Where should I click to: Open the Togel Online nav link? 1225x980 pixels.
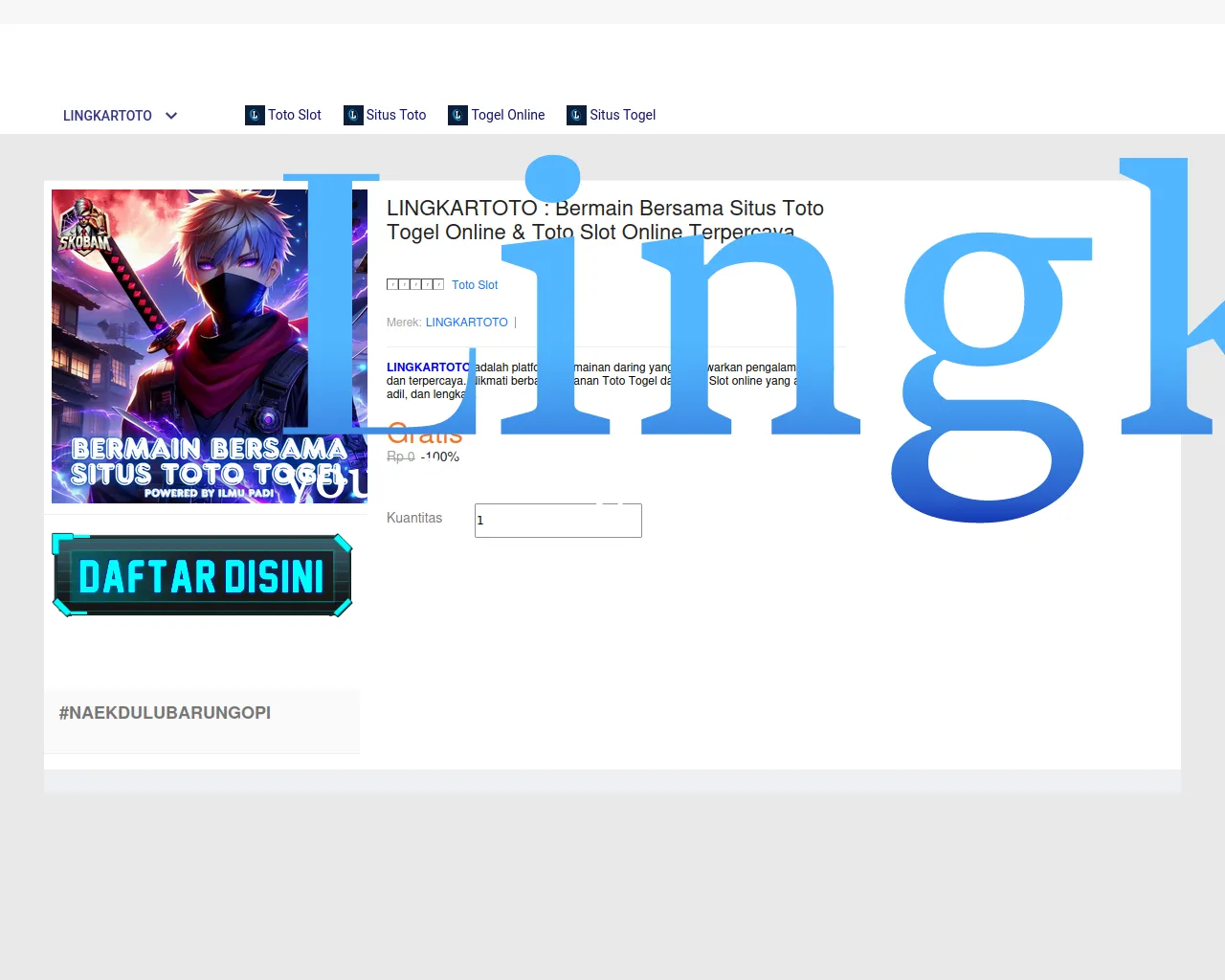[508, 115]
